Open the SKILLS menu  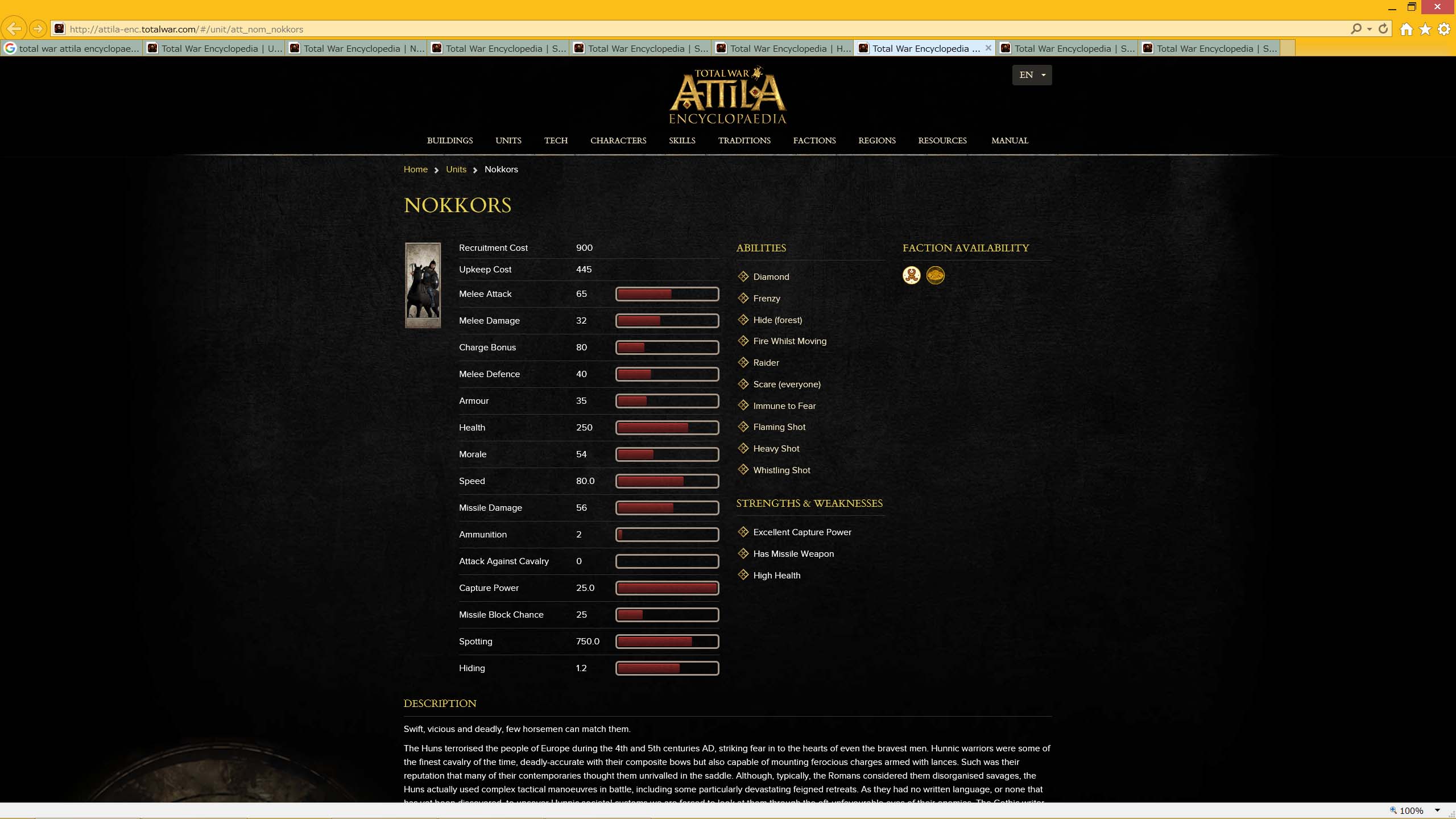pyautogui.click(x=682, y=140)
